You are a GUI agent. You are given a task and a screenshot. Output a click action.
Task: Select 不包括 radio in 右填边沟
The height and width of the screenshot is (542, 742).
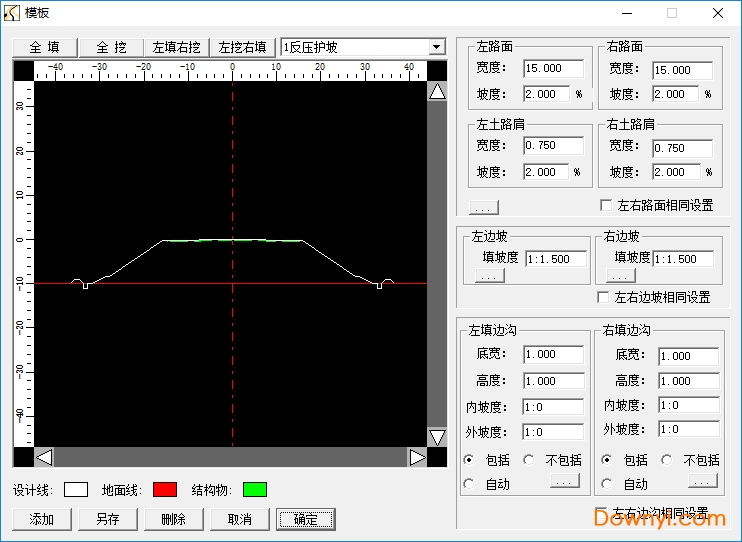click(667, 460)
